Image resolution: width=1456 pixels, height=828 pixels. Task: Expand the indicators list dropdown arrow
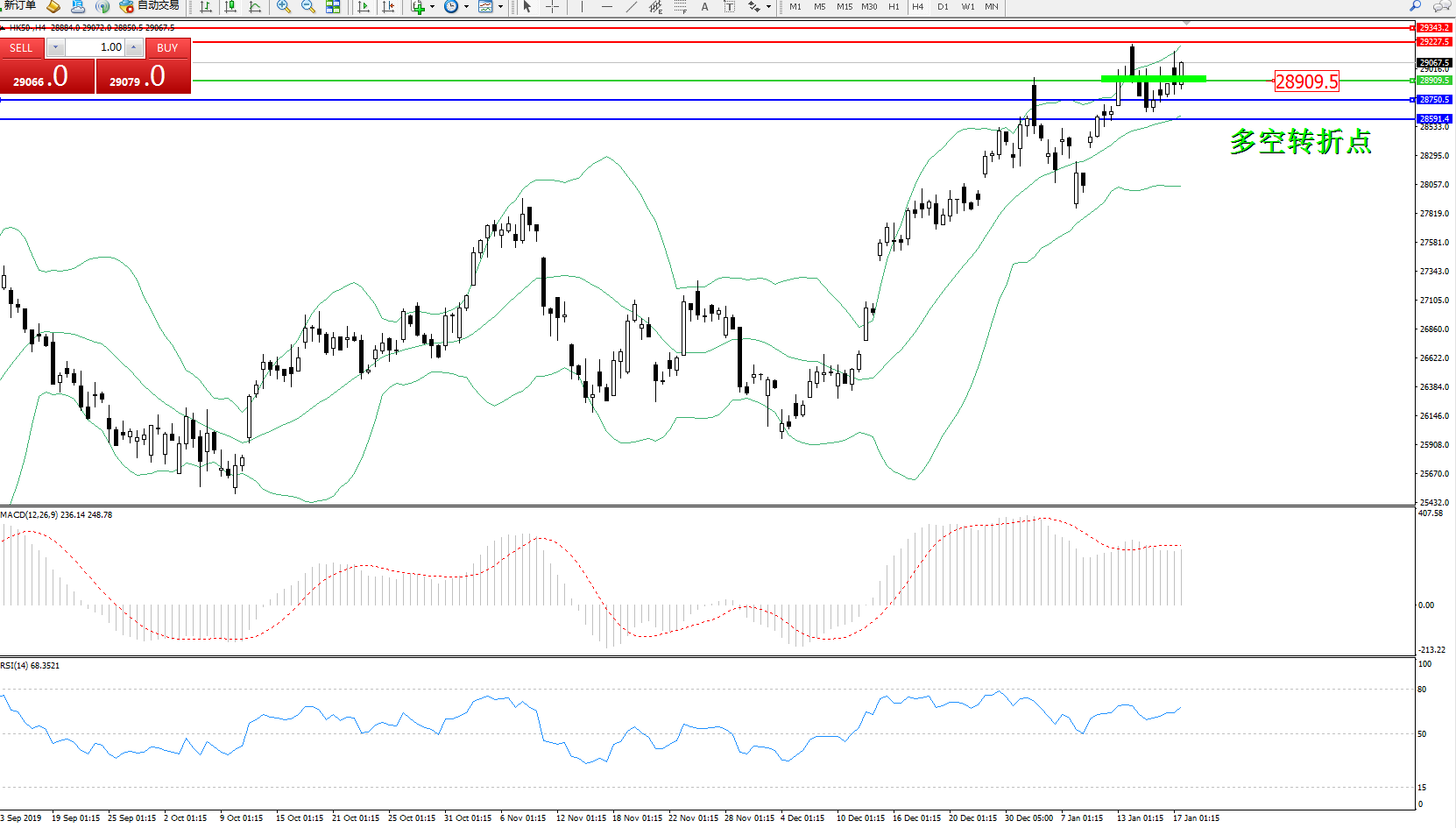coord(432,7)
